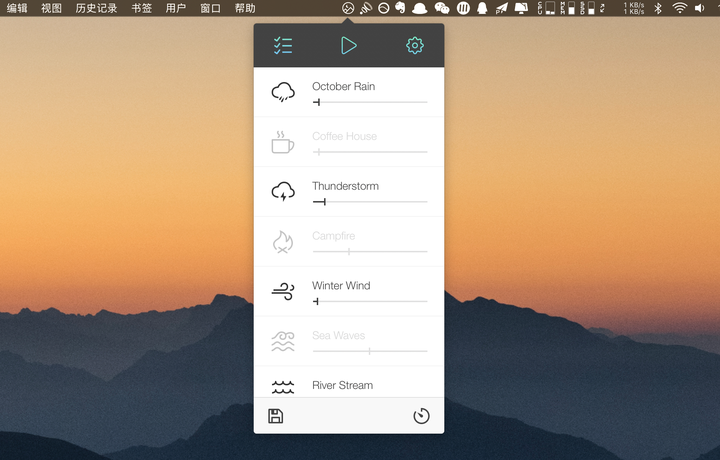The height and width of the screenshot is (460, 720).
Task: Enable the Coffee House cup icon
Action: [283, 142]
